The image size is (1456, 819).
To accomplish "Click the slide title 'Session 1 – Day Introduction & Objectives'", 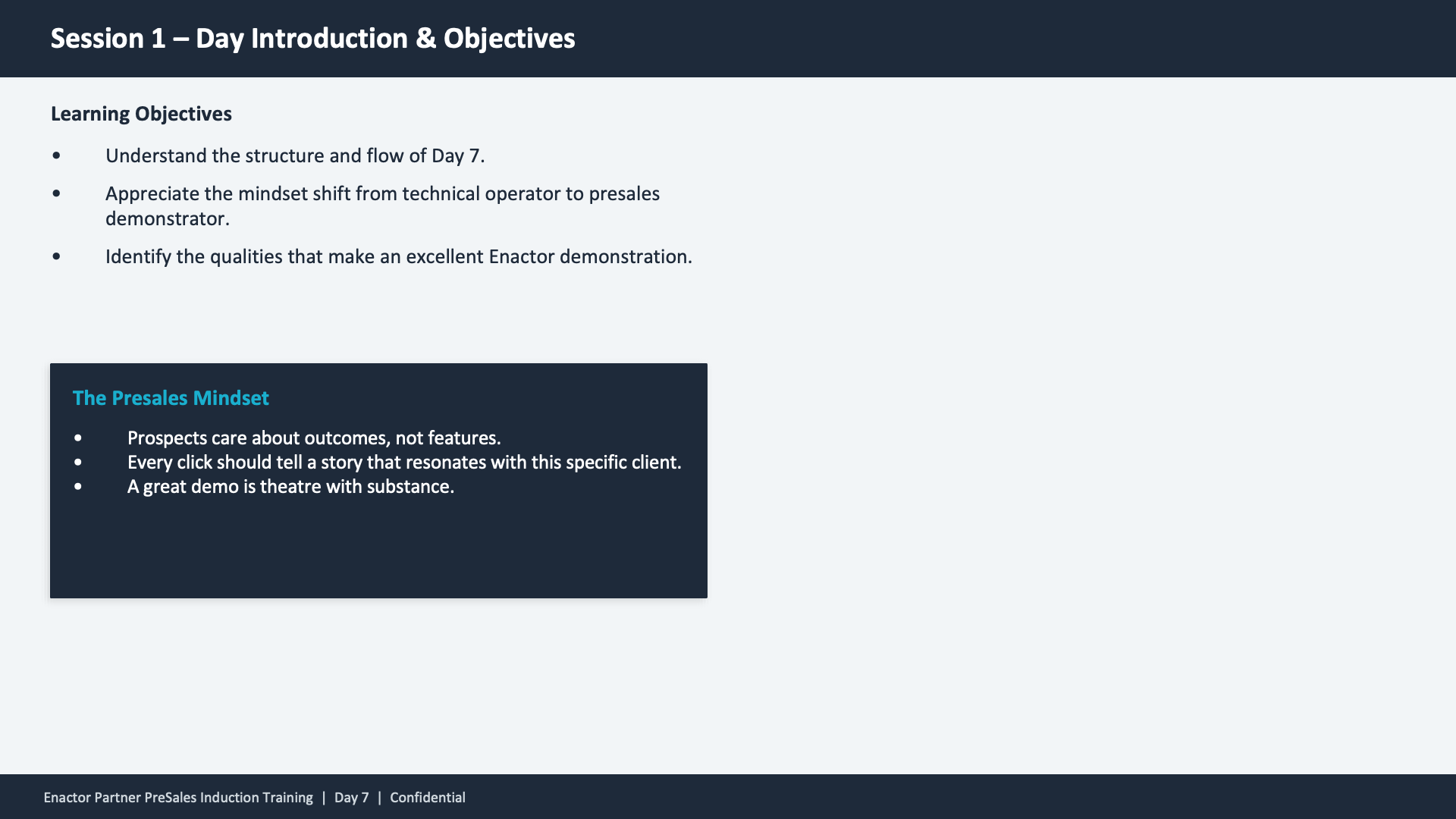I will point(312,39).
